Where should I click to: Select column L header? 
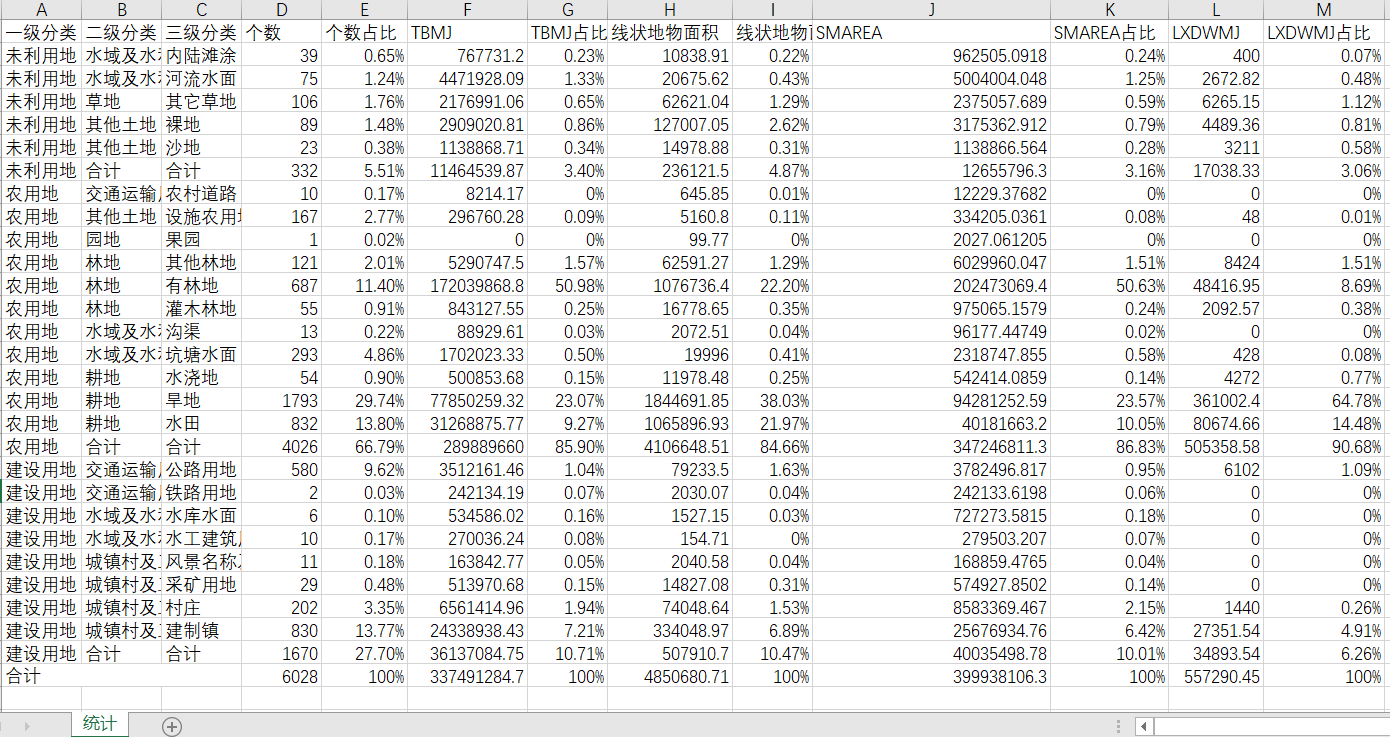coord(1216,10)
